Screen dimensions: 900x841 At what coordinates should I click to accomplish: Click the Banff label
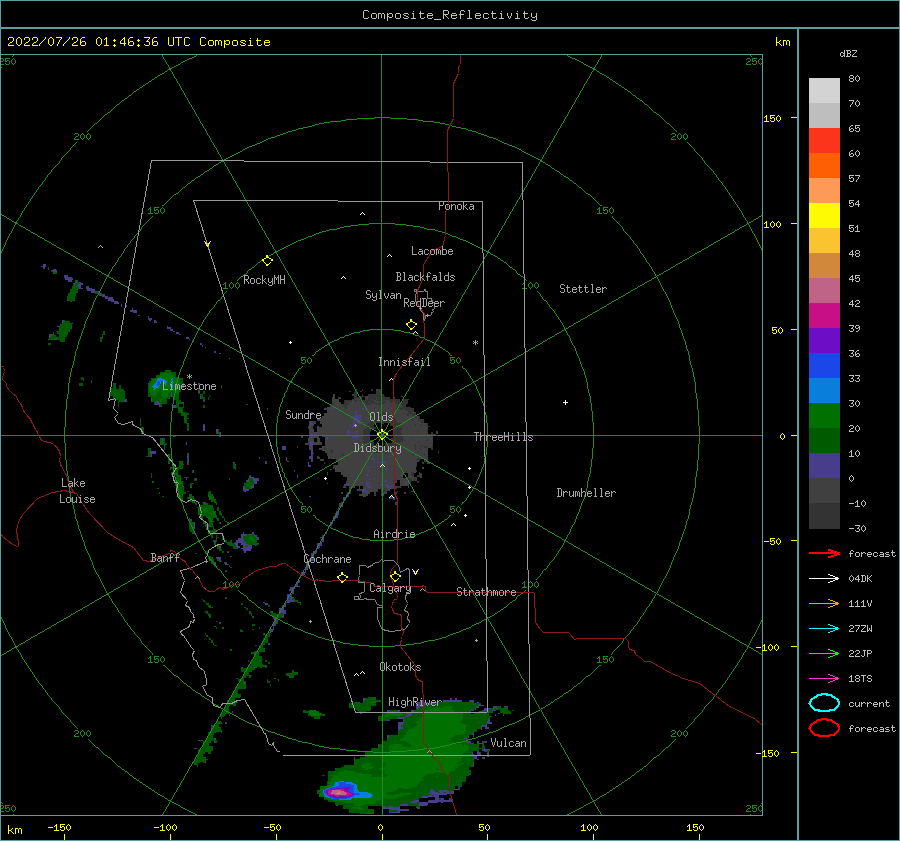pos(165,557)
